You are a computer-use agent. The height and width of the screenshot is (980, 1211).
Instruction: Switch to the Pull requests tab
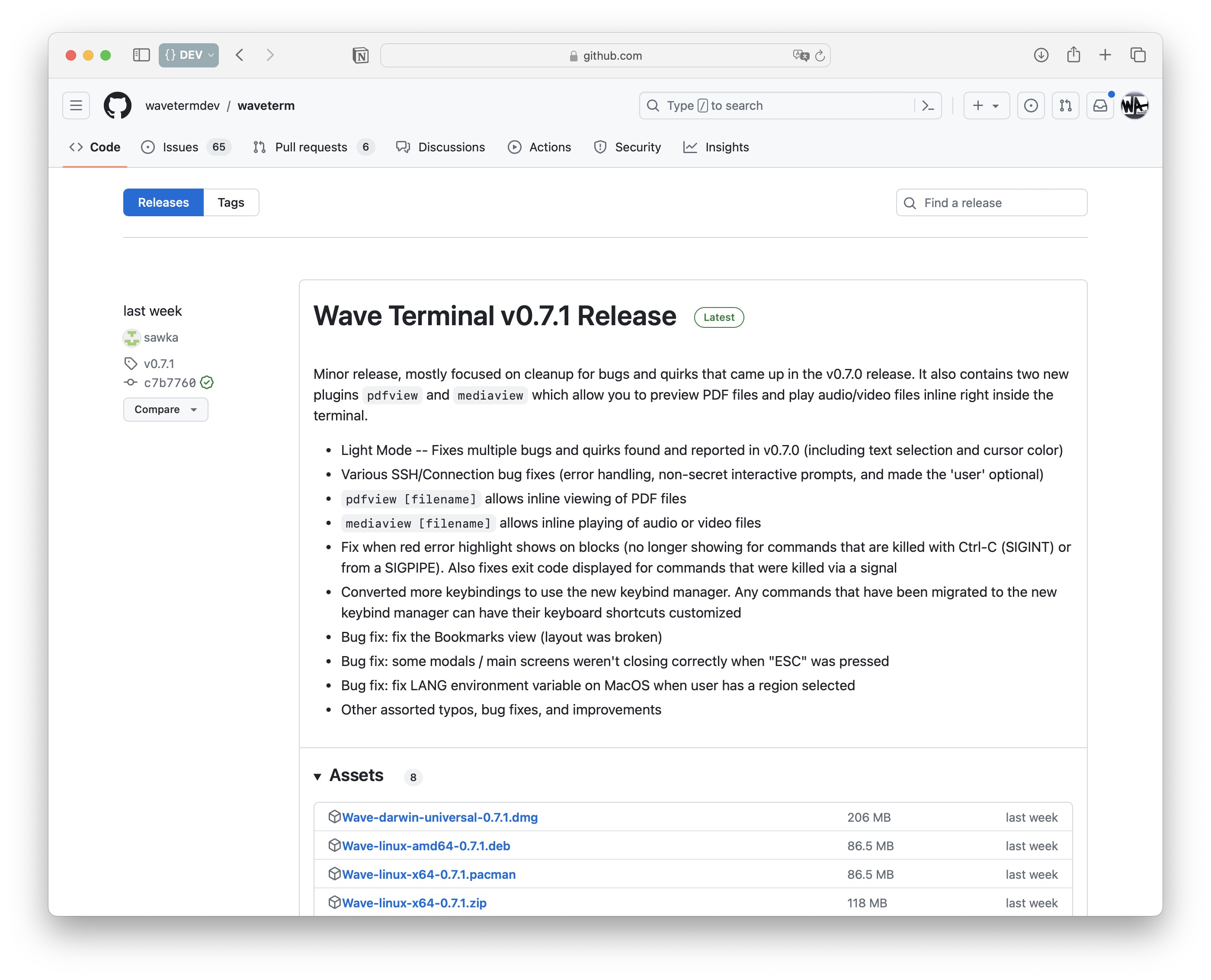tap(314, 147)
